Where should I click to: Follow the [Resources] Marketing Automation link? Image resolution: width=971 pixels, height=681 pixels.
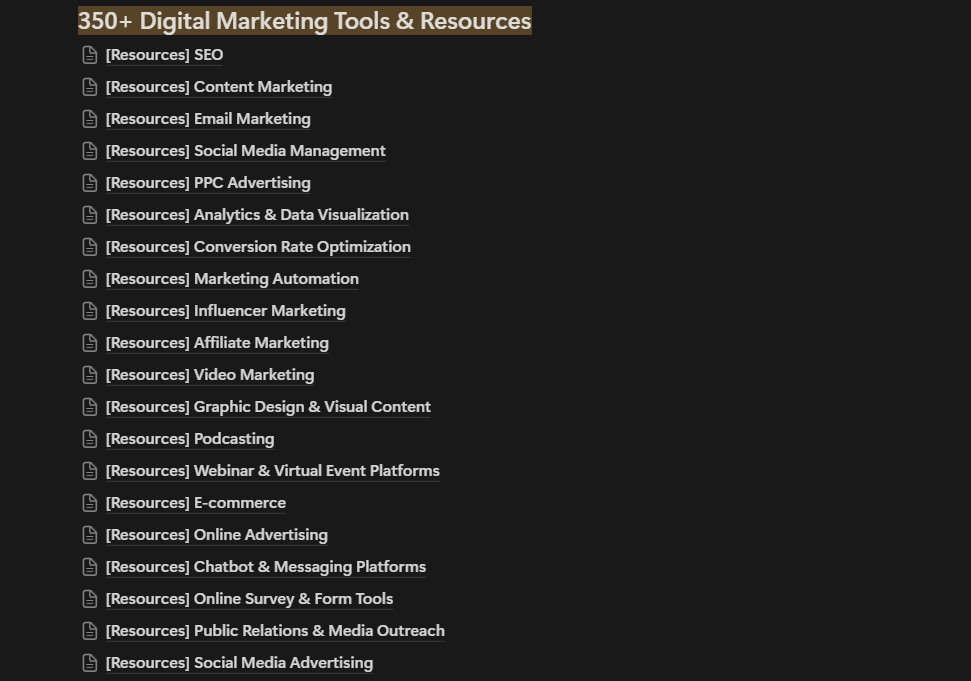pyautogui.click(x=232, y=279)
